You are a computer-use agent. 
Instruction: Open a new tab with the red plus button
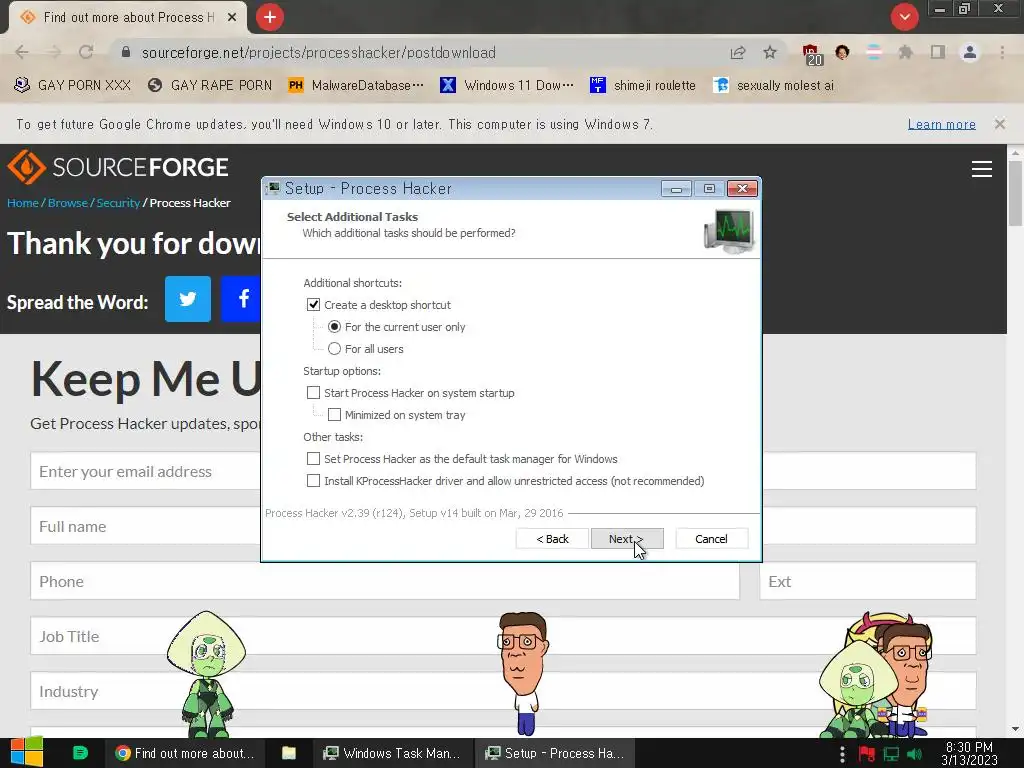pos(270,17)
